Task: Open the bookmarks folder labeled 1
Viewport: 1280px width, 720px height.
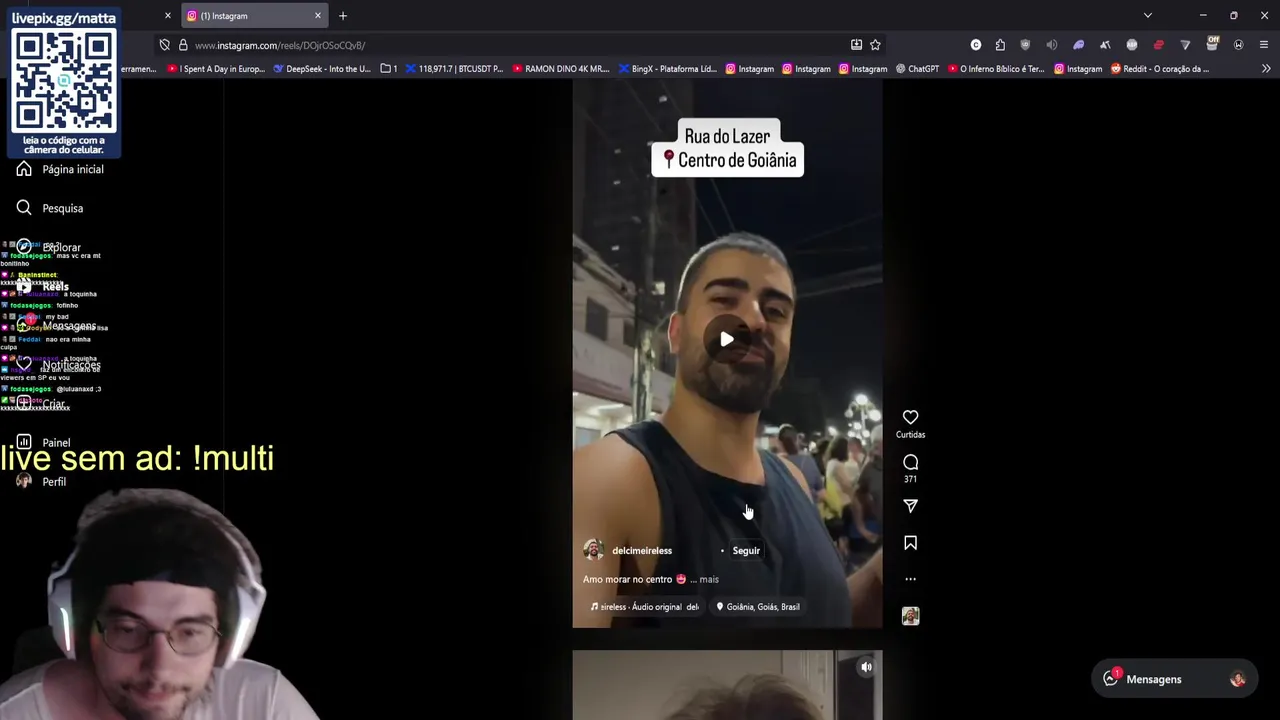Action: pos(389,69)
